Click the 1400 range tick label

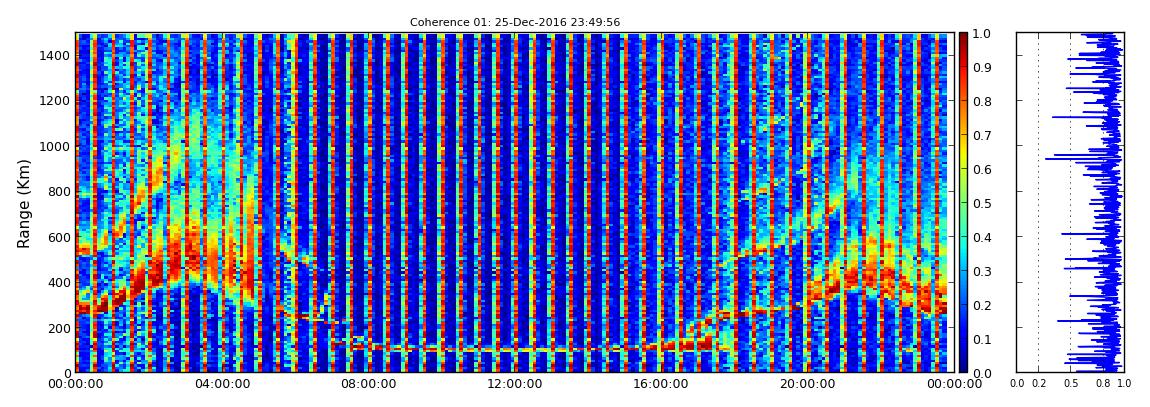[56, 56]
